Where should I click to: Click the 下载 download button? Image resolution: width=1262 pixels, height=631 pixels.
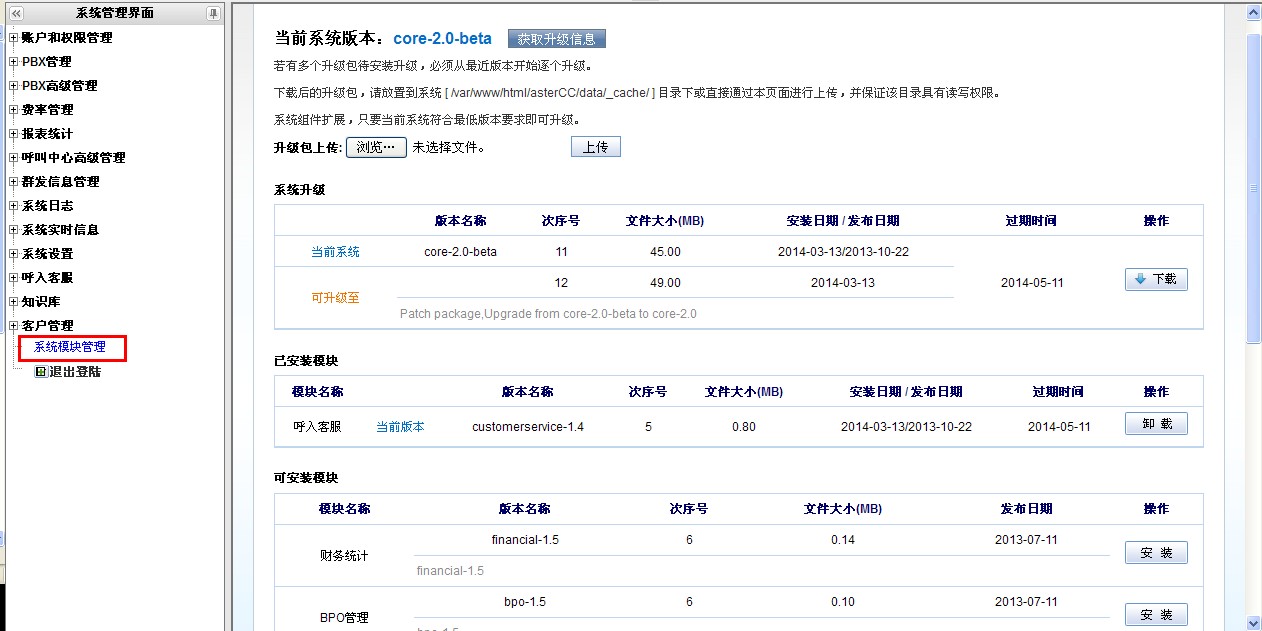pyautogui.click(x=1156, y=280)
